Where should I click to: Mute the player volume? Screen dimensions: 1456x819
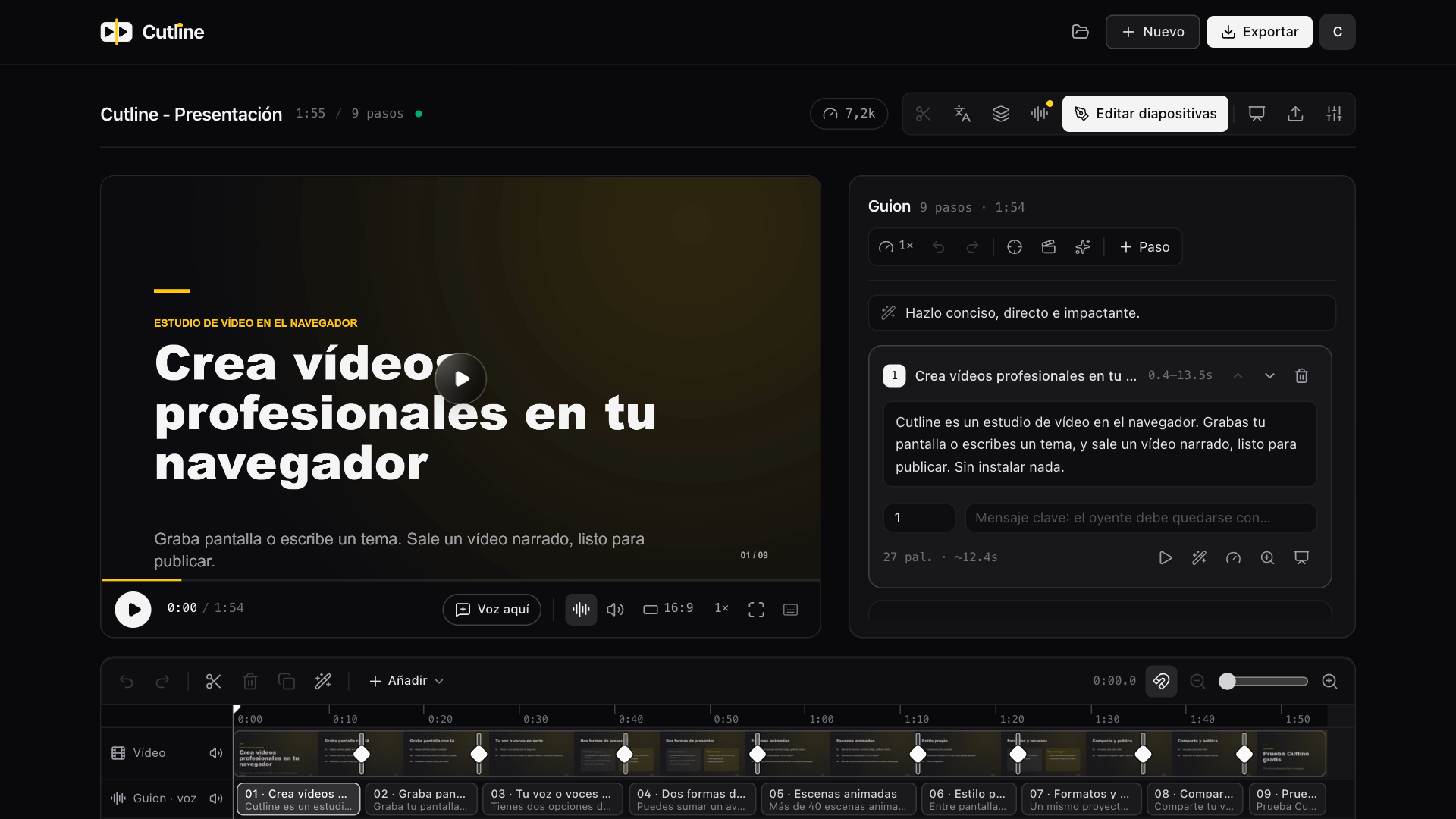[x=615, y=610]
